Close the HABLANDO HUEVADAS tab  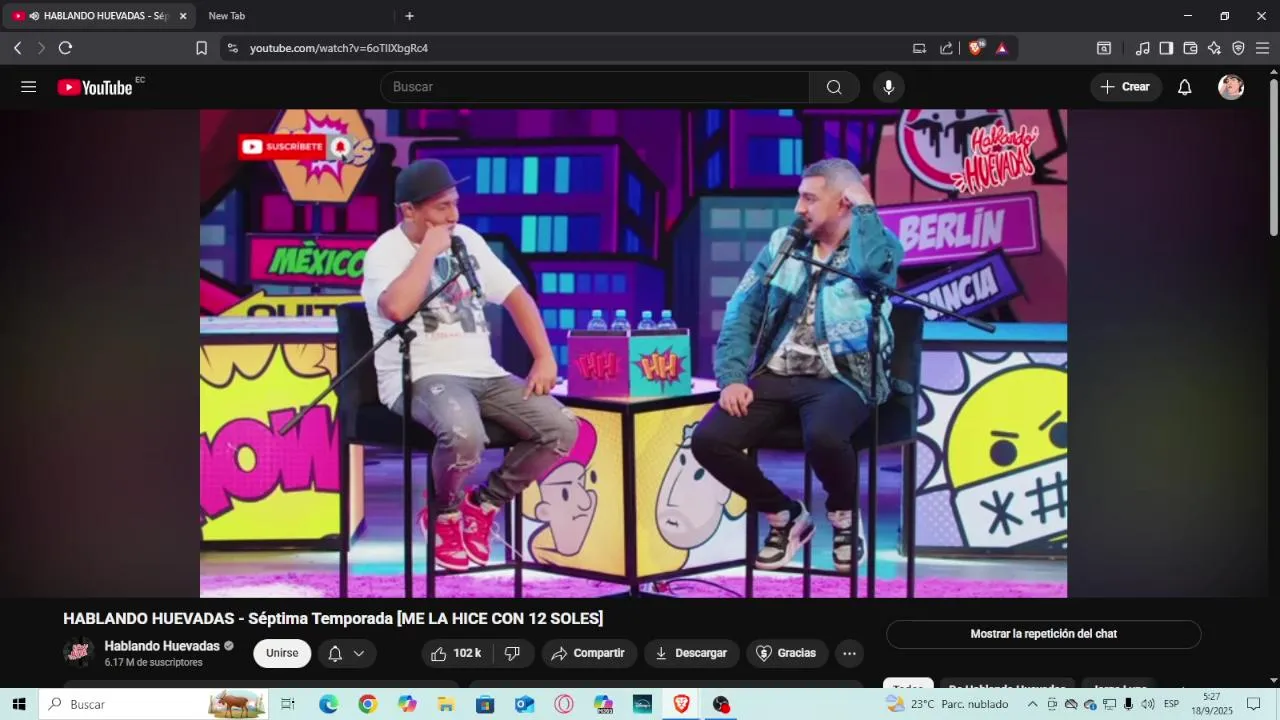click(x=183, y=16)
